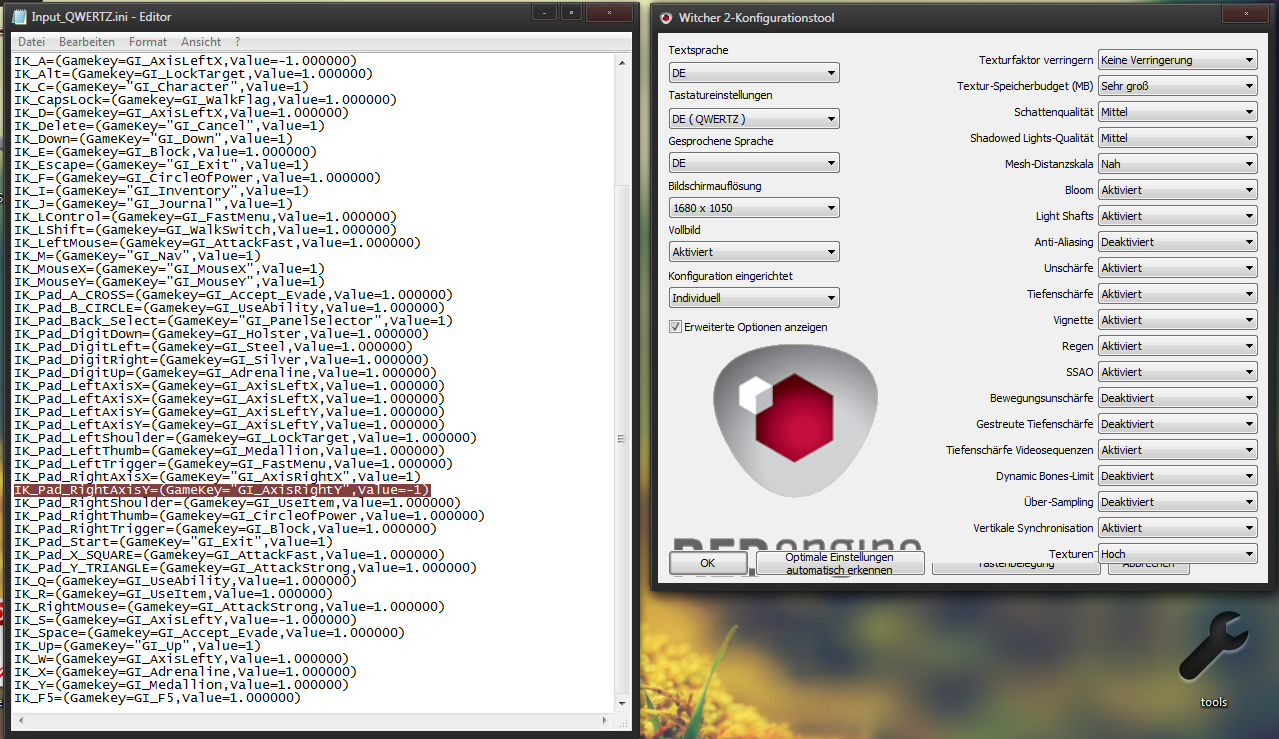Click the Editor vertical scrollbar thumb
The width and height of the screenshot is (1279, 739).
pyautogui.click(x=624, y=438)
